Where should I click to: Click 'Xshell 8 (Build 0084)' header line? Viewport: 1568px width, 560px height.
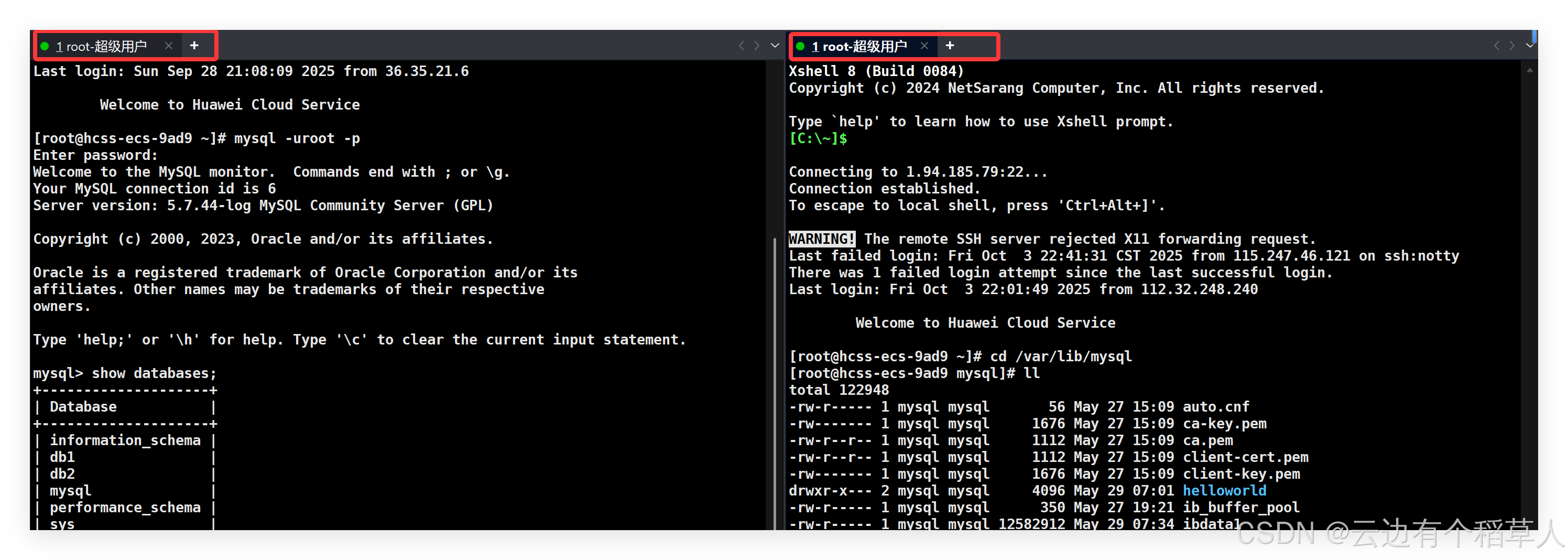coord(877,71)
